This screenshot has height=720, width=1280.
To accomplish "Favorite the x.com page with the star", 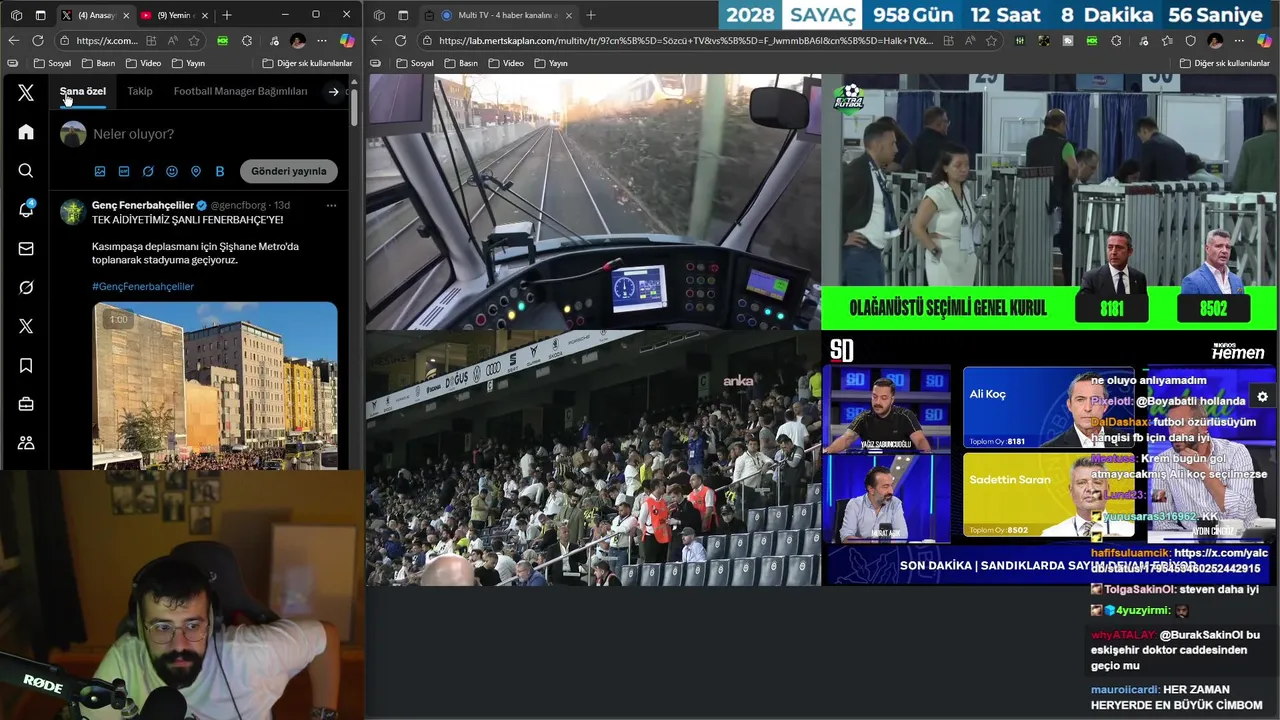I will (x=194, y=40).
